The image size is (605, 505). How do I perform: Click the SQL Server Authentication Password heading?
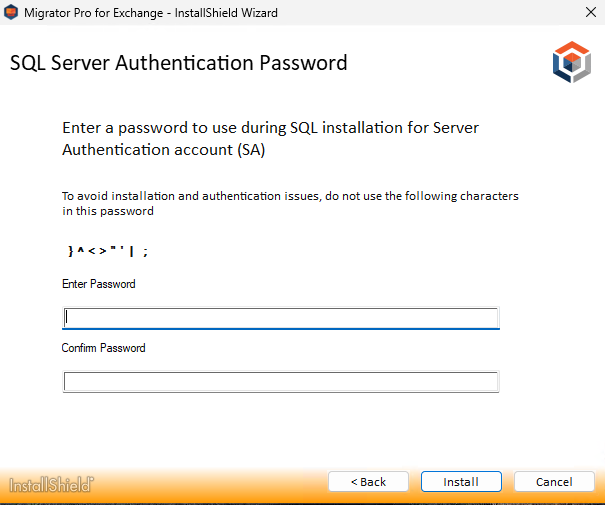(179, 63)
